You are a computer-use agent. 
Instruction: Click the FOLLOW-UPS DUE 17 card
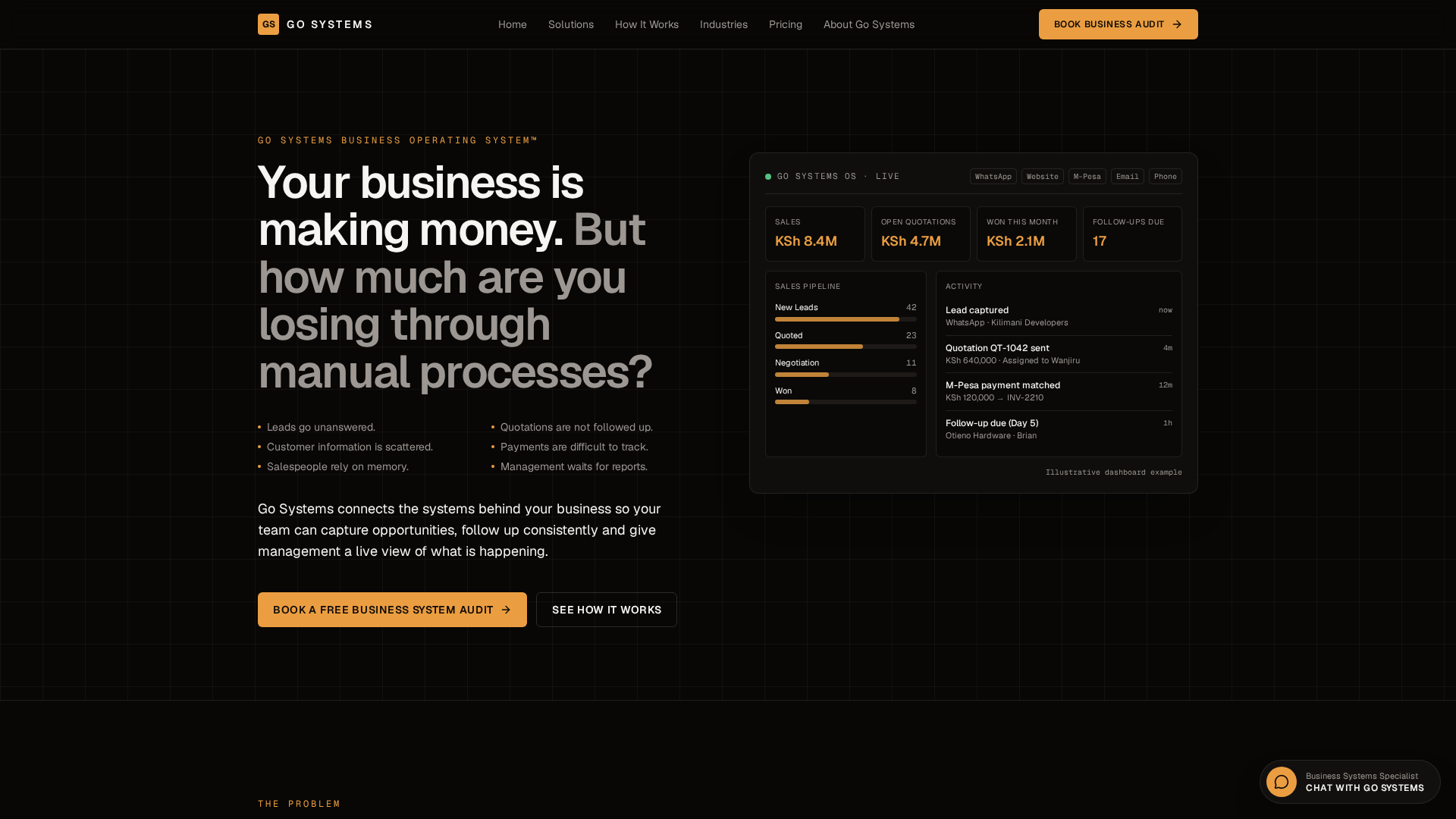point(1132,234)
